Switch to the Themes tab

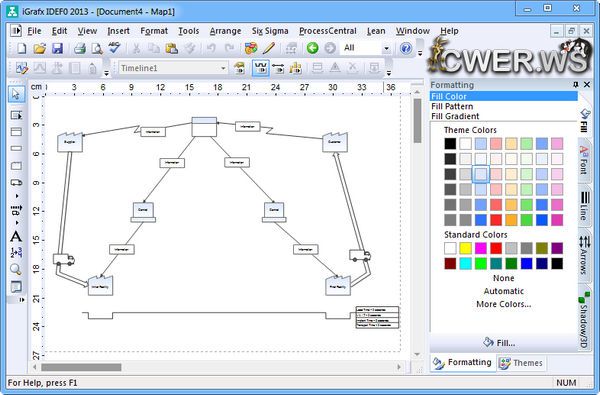click(521, 363)
